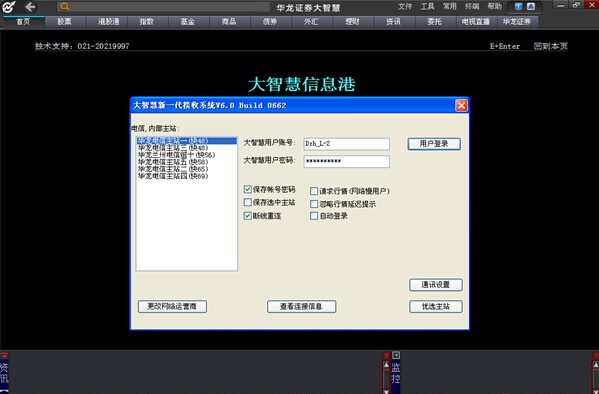Open the 监控 side panel label at bottom
Image resolution: width=599 pixels, height=394 pixels.
click(396, 373)
